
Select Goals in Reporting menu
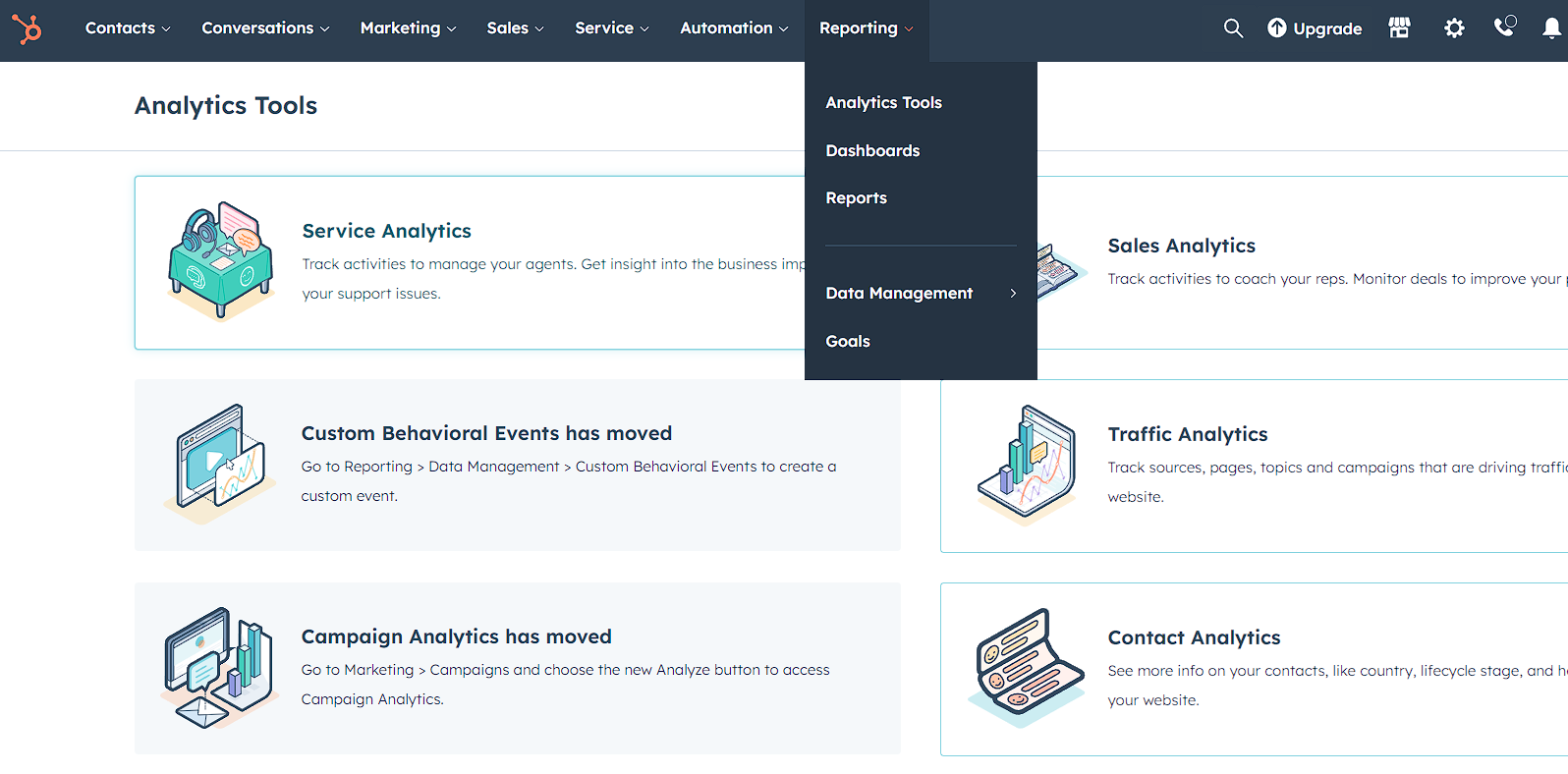point(848,341)
